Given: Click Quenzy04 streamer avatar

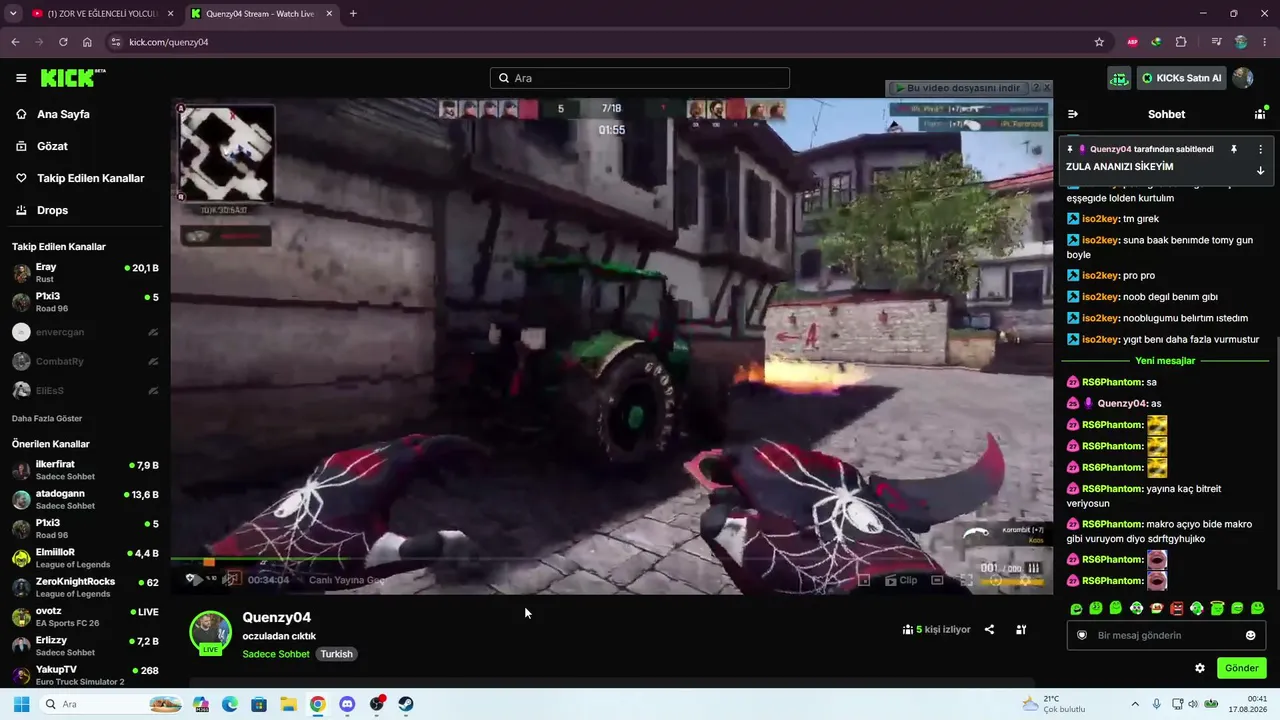Looking at the screenshot, I should pyautogui.click(x=210, y=631).
